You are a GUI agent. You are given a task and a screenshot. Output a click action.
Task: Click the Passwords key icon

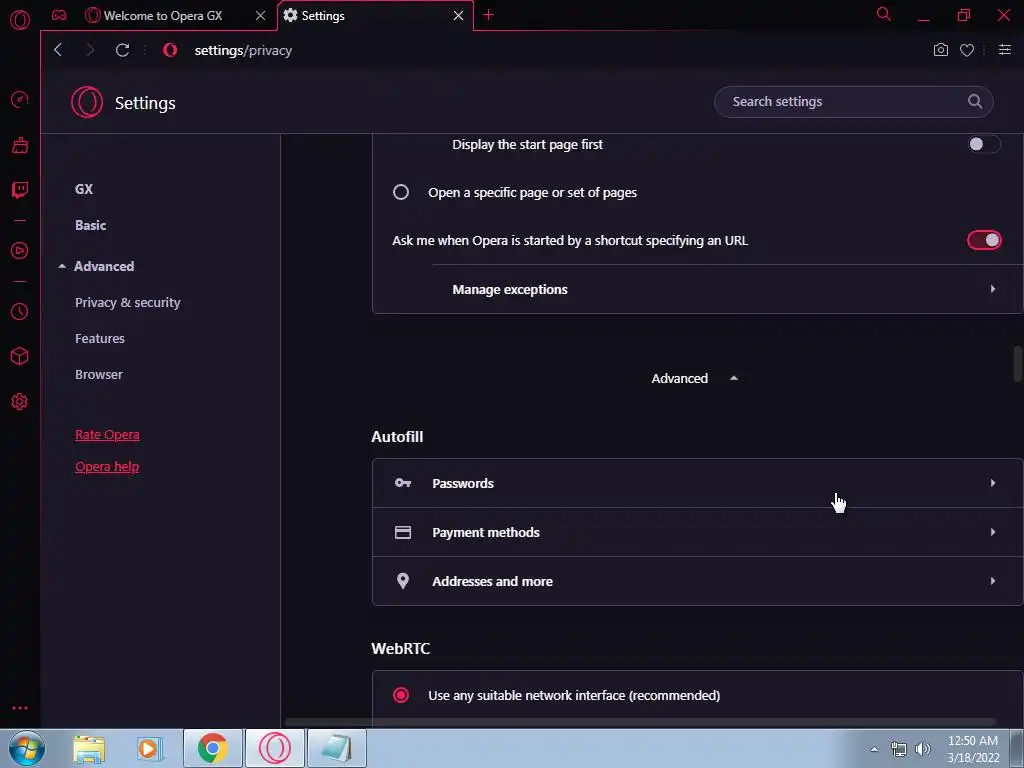click(403, 483)
